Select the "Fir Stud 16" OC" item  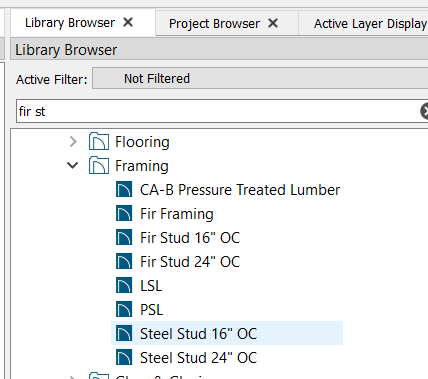click(x=190, y=238)
